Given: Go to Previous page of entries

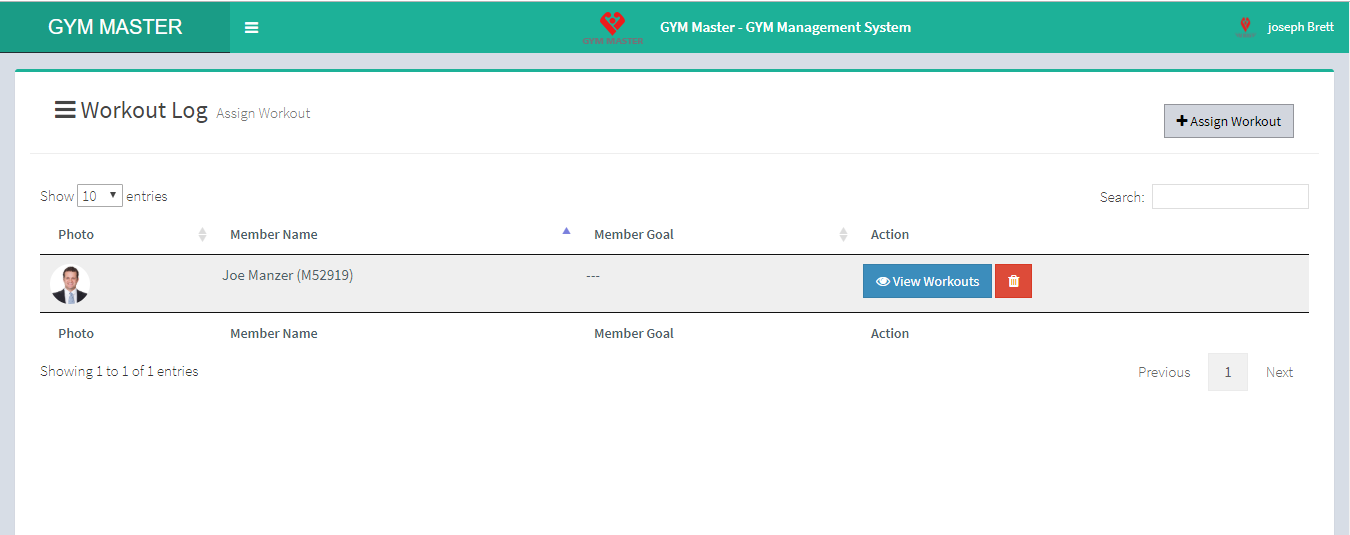Looking at the screenshot, I should coord(1164,372).
